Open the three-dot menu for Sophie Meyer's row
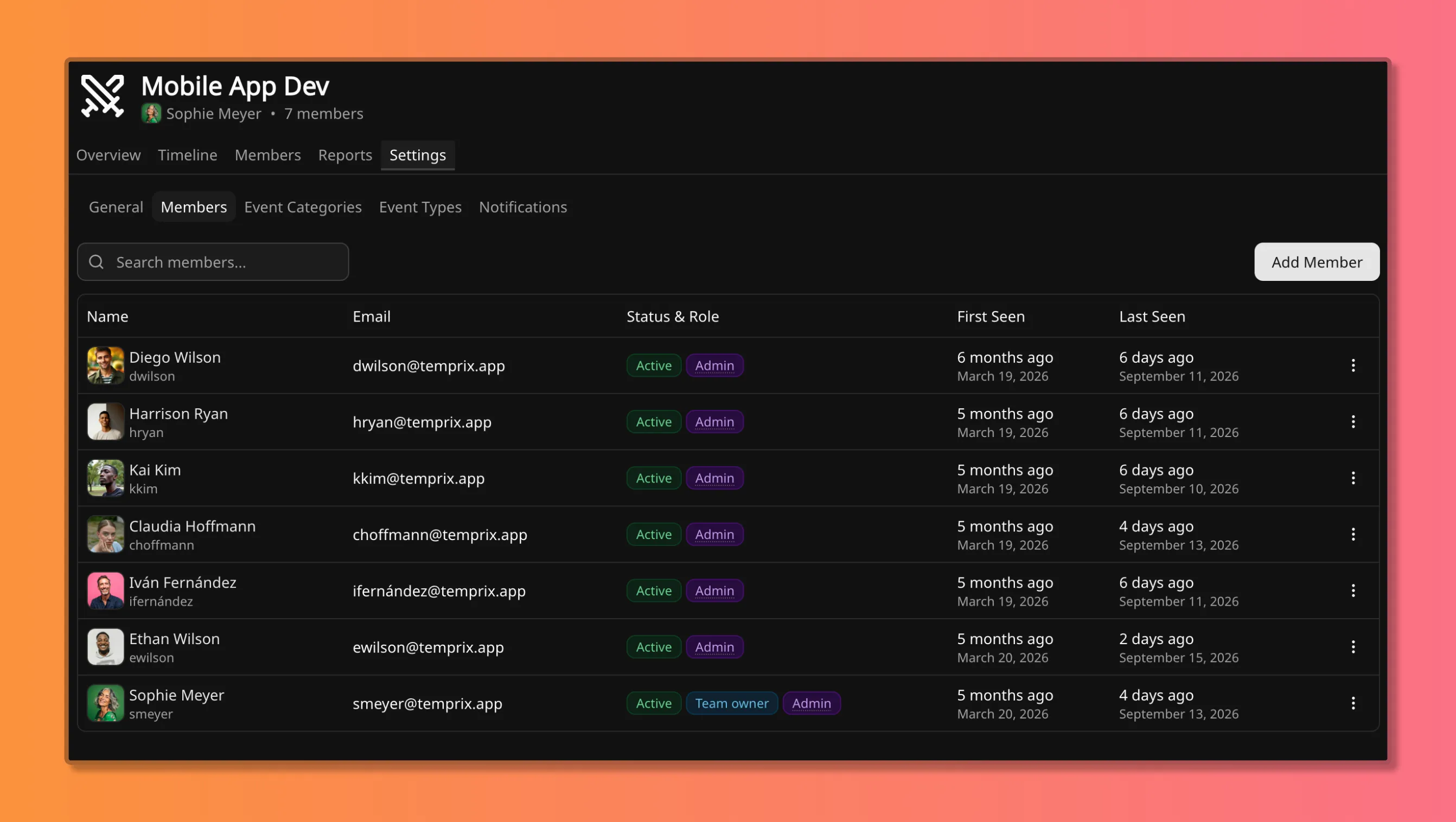1456x822 pixels. [1352, 703]
